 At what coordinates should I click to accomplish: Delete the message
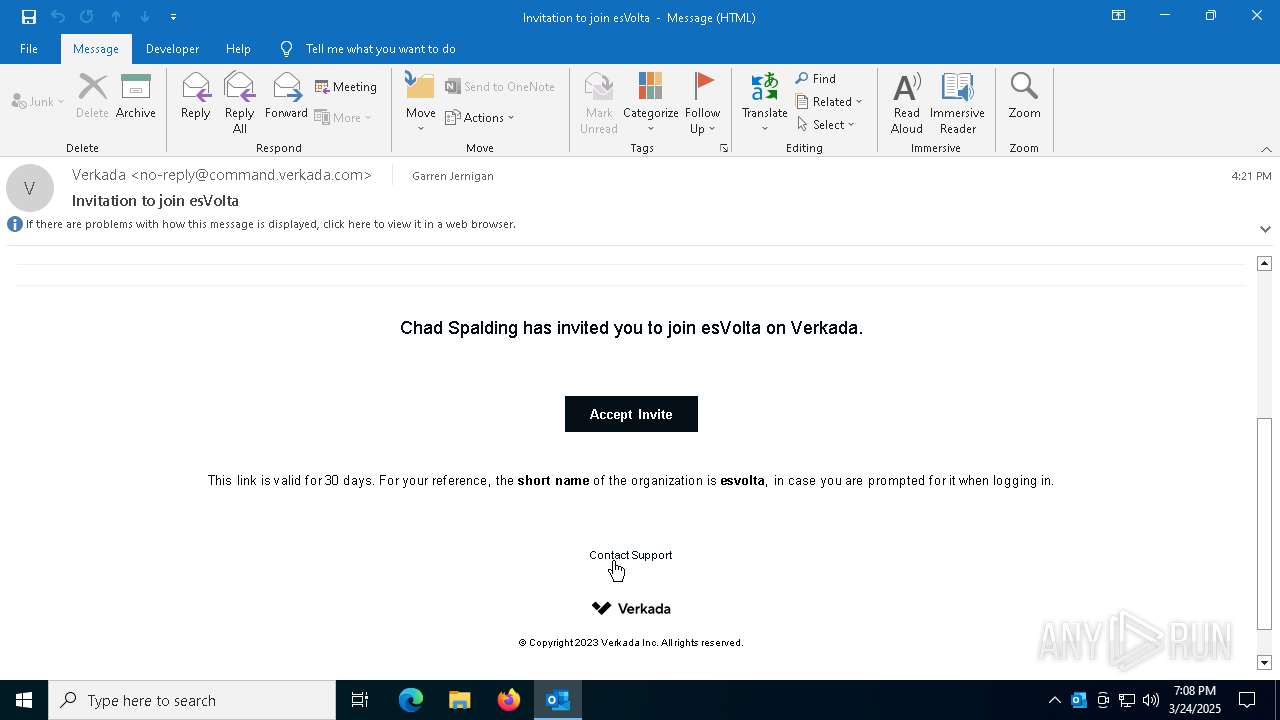(x=92, y=97)
